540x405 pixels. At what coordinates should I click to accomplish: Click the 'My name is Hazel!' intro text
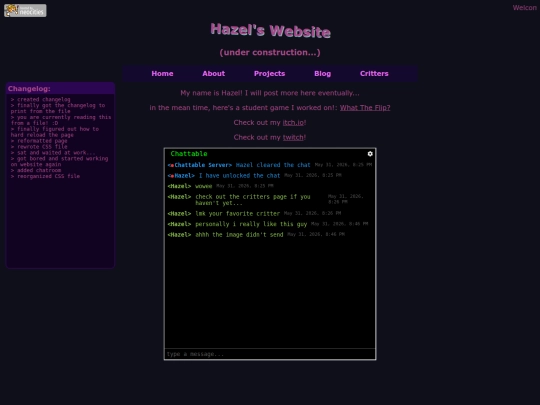(270, 93)
